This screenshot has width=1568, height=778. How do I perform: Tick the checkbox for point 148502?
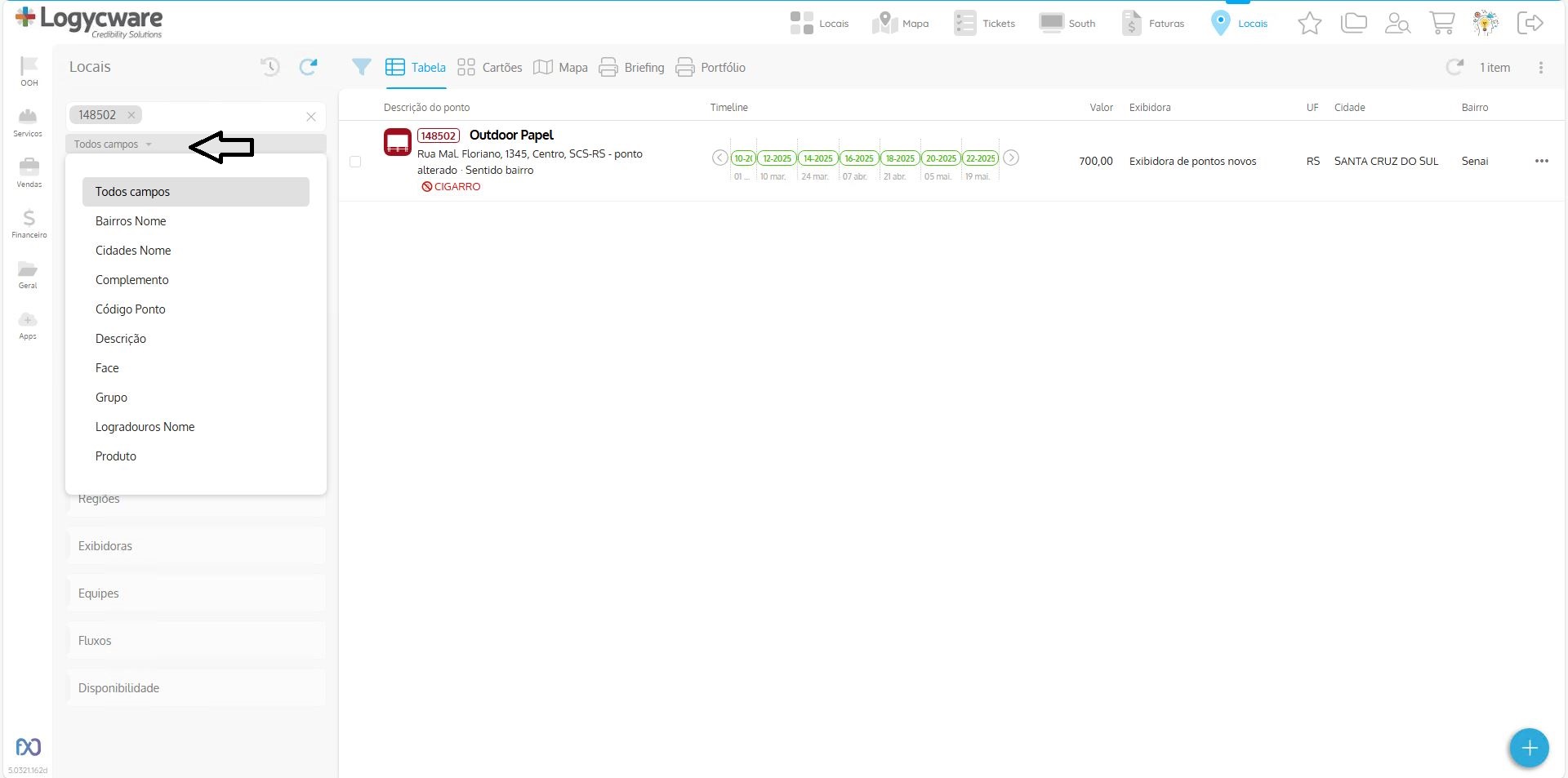point(355,162)
